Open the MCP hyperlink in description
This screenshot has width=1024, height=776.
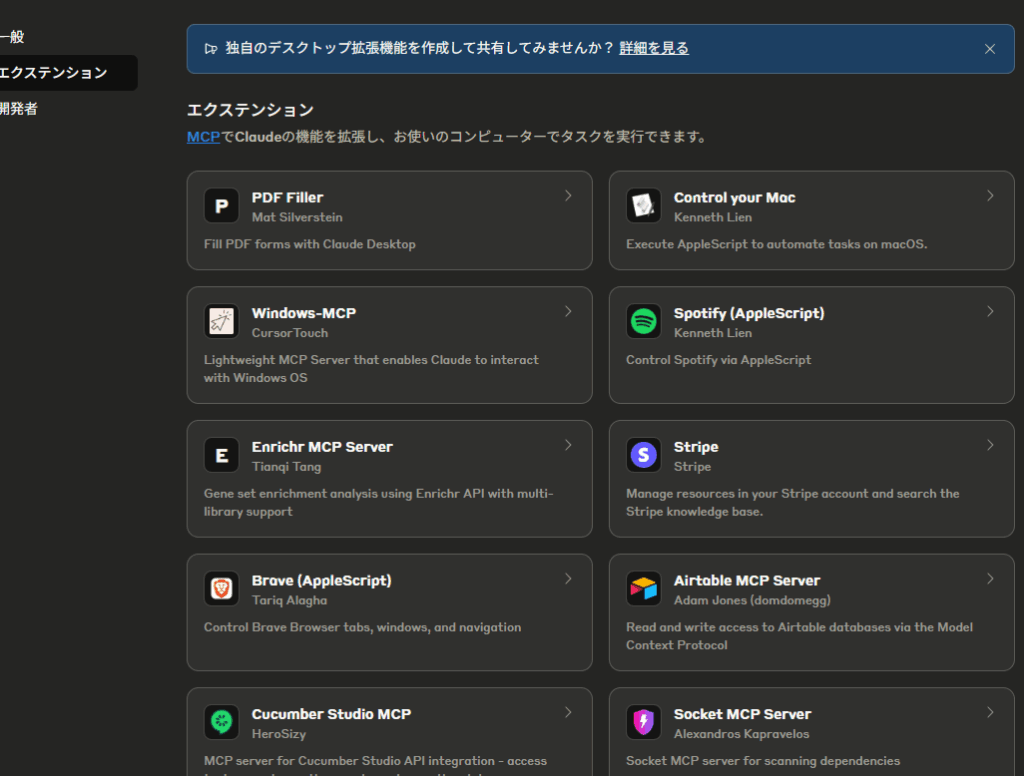(203, 137)
